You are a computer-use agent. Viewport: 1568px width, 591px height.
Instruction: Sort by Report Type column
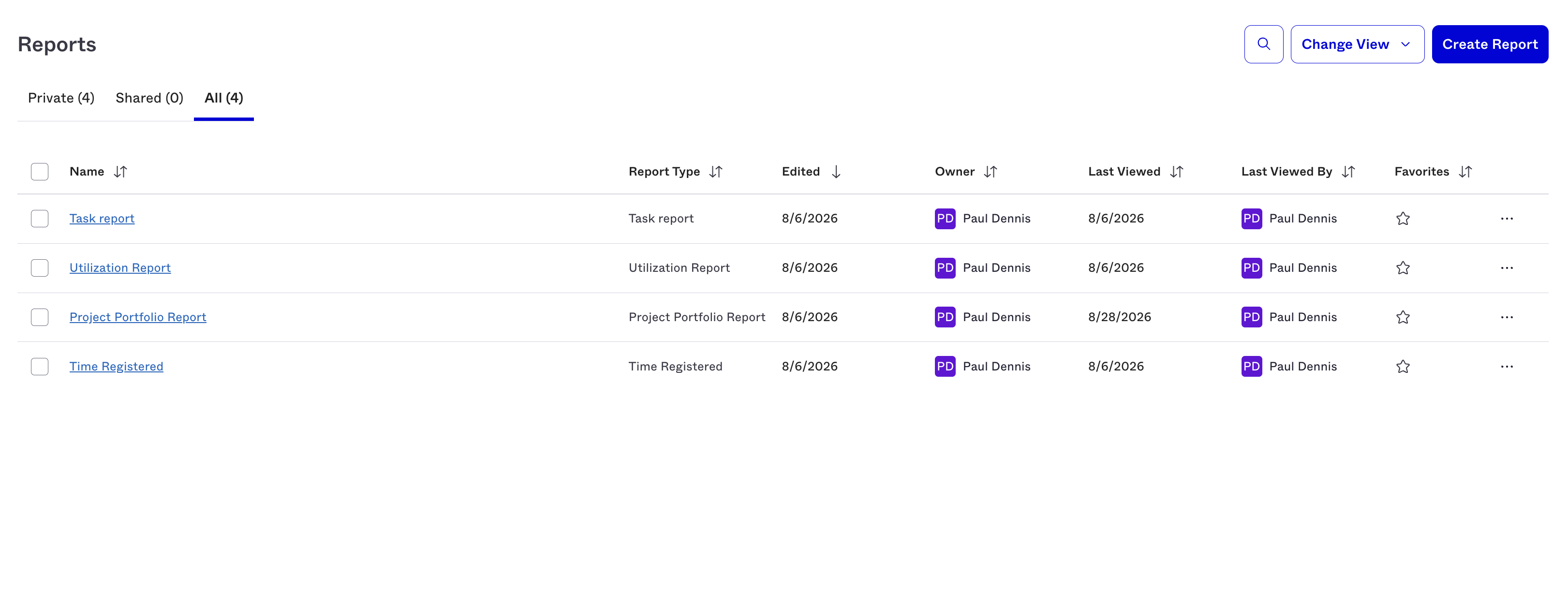click(715, 172)
